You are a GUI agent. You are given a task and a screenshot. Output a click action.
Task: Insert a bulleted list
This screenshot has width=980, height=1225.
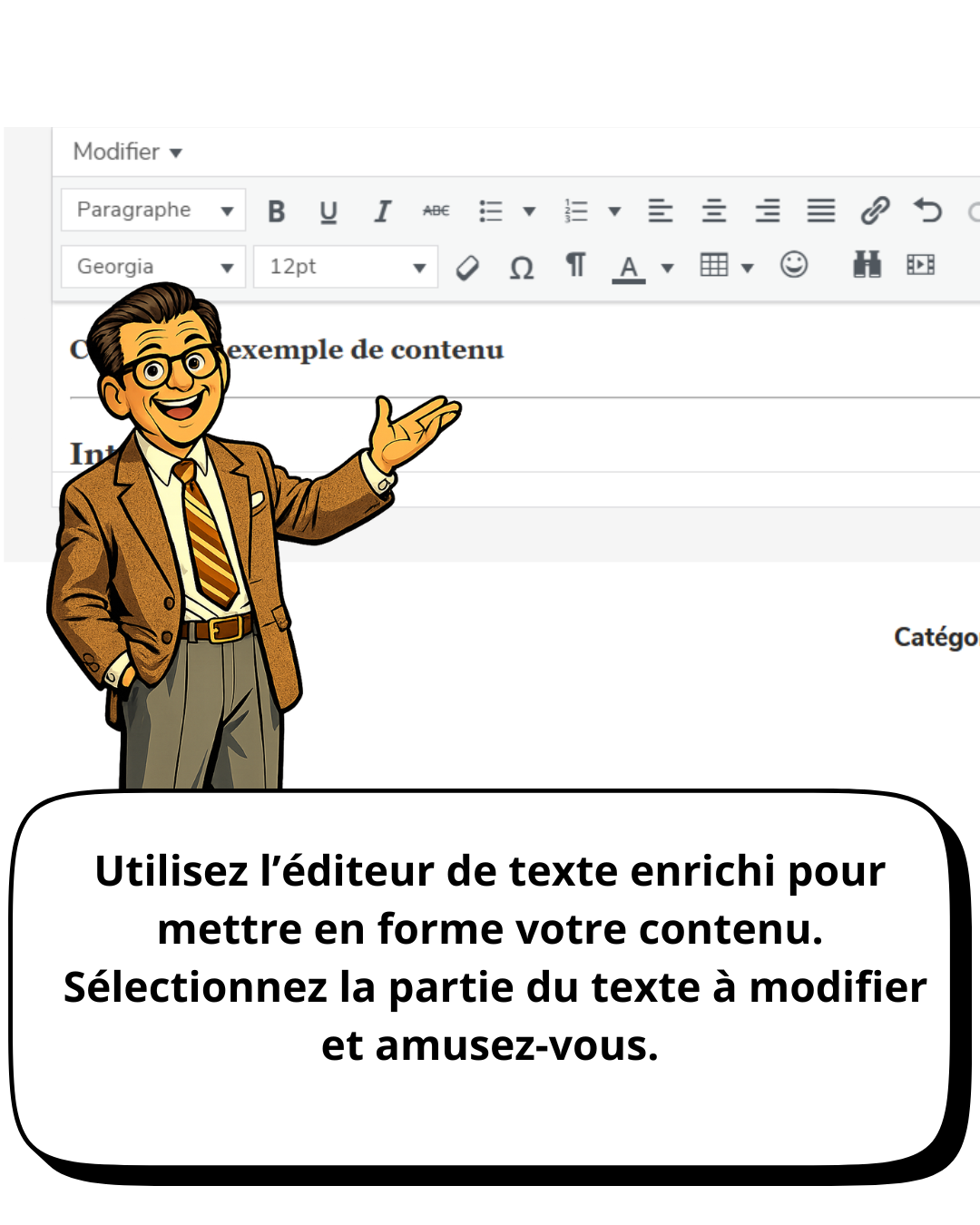(x=491, y=211)
